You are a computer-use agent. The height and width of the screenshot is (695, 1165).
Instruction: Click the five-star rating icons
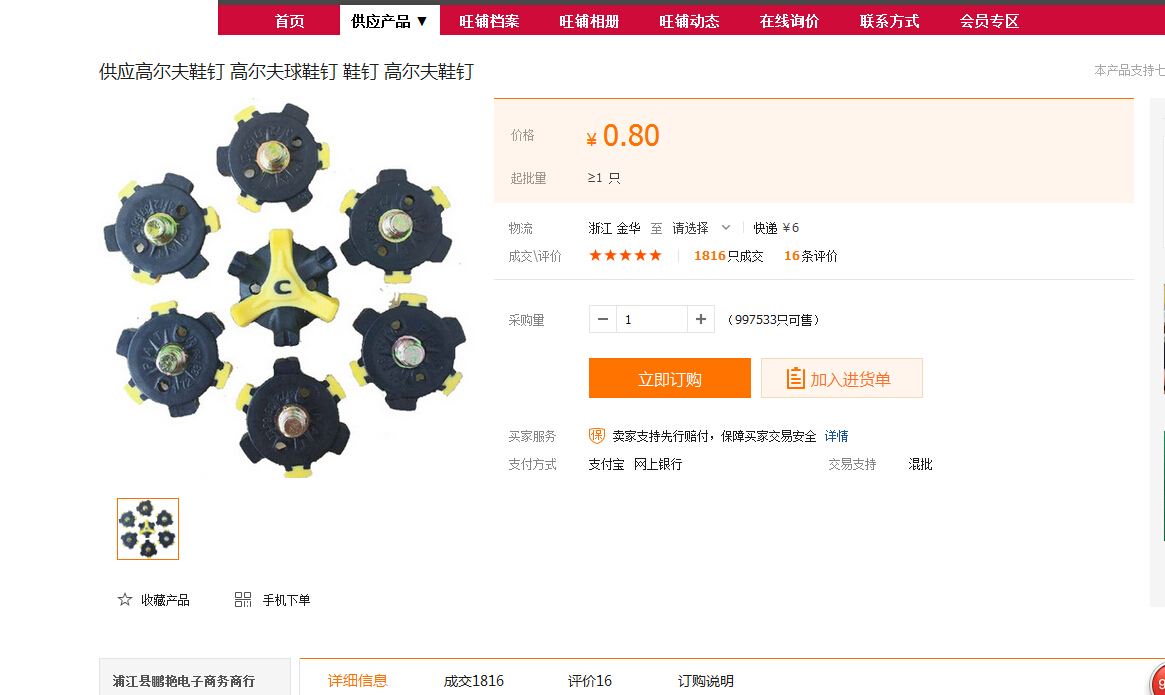(625, 256)
